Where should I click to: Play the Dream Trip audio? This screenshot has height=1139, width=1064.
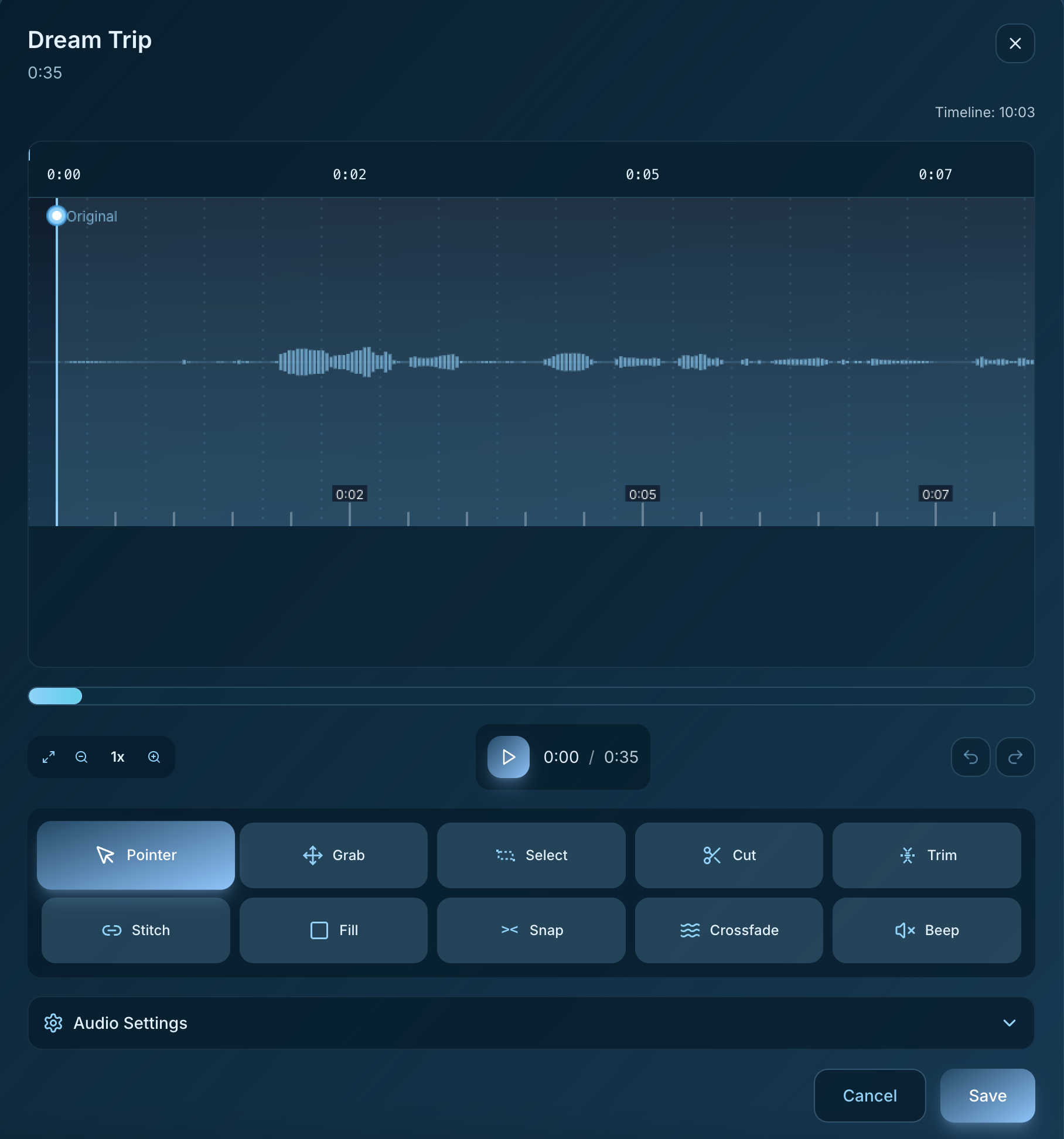click(x=508, y=757)
